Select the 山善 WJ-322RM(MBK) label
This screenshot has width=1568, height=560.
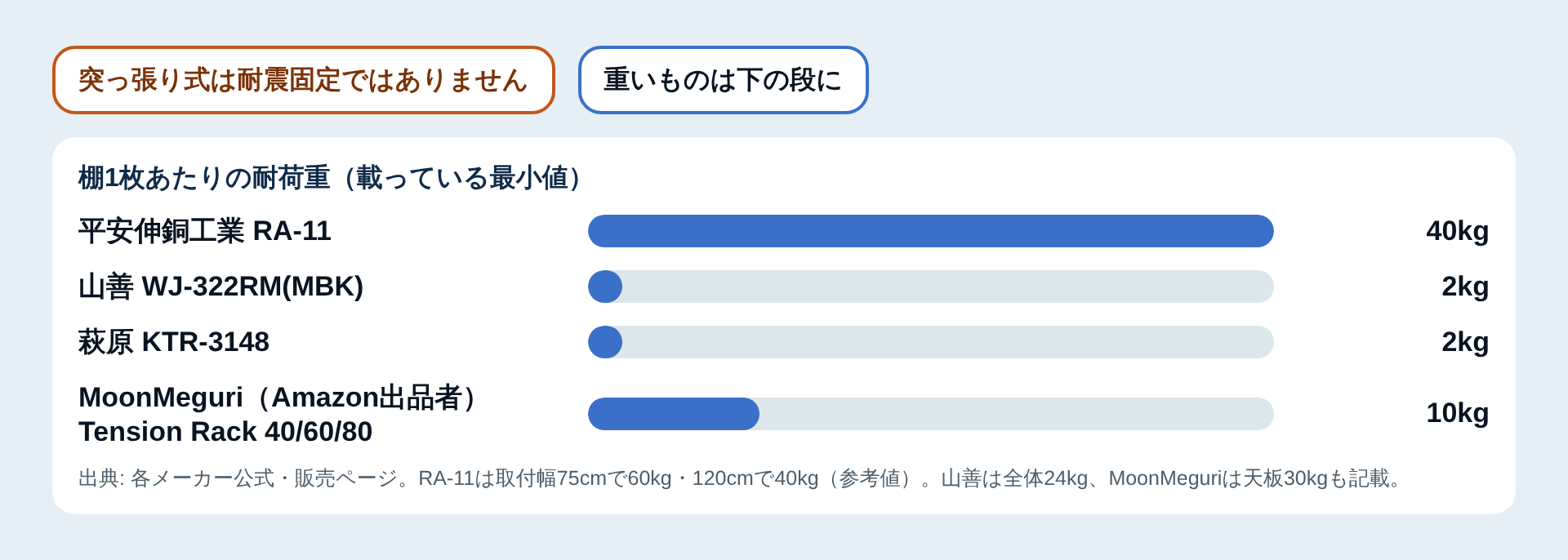[220, 287]
